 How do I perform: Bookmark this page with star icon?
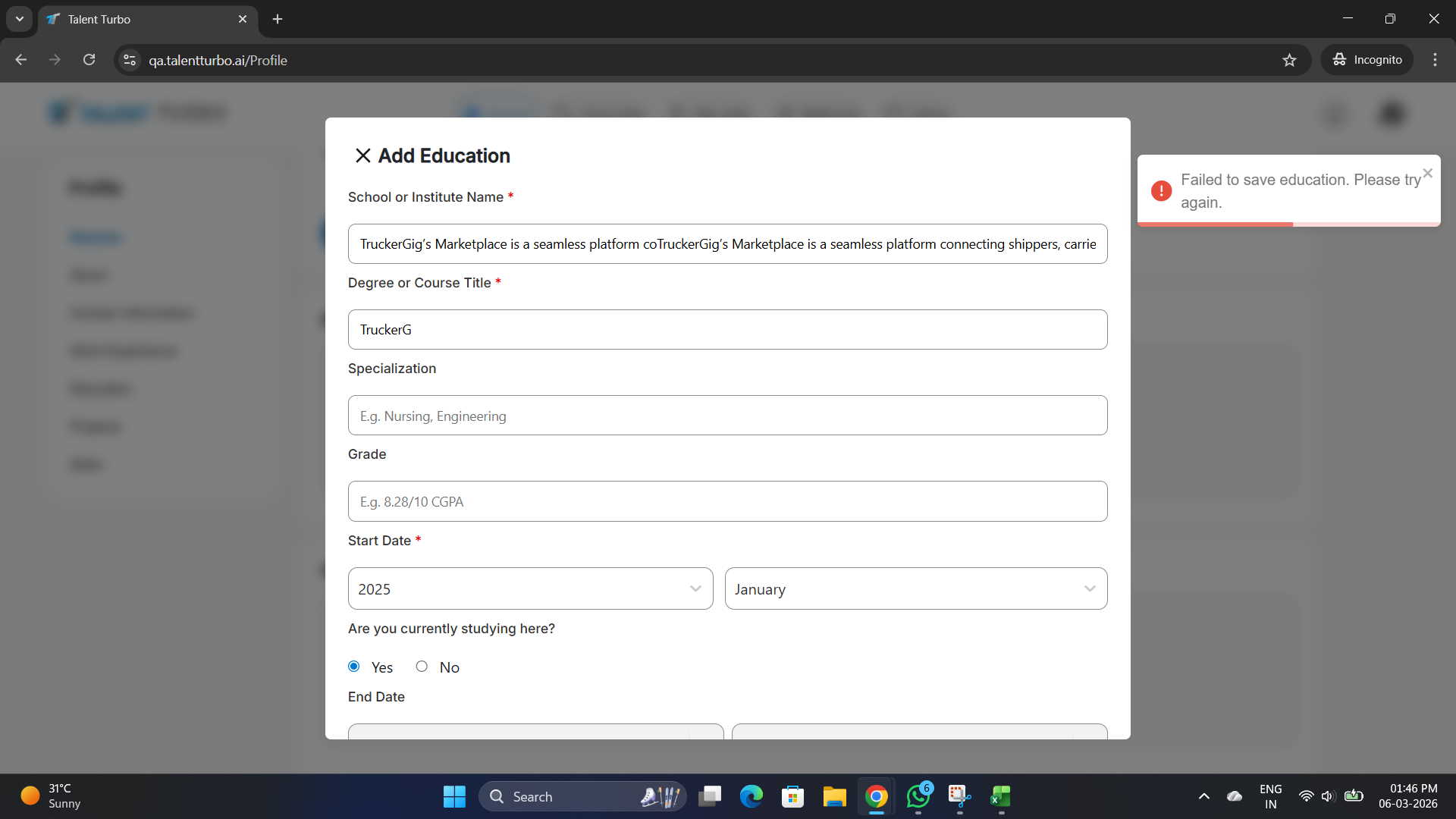[1289, 60]
